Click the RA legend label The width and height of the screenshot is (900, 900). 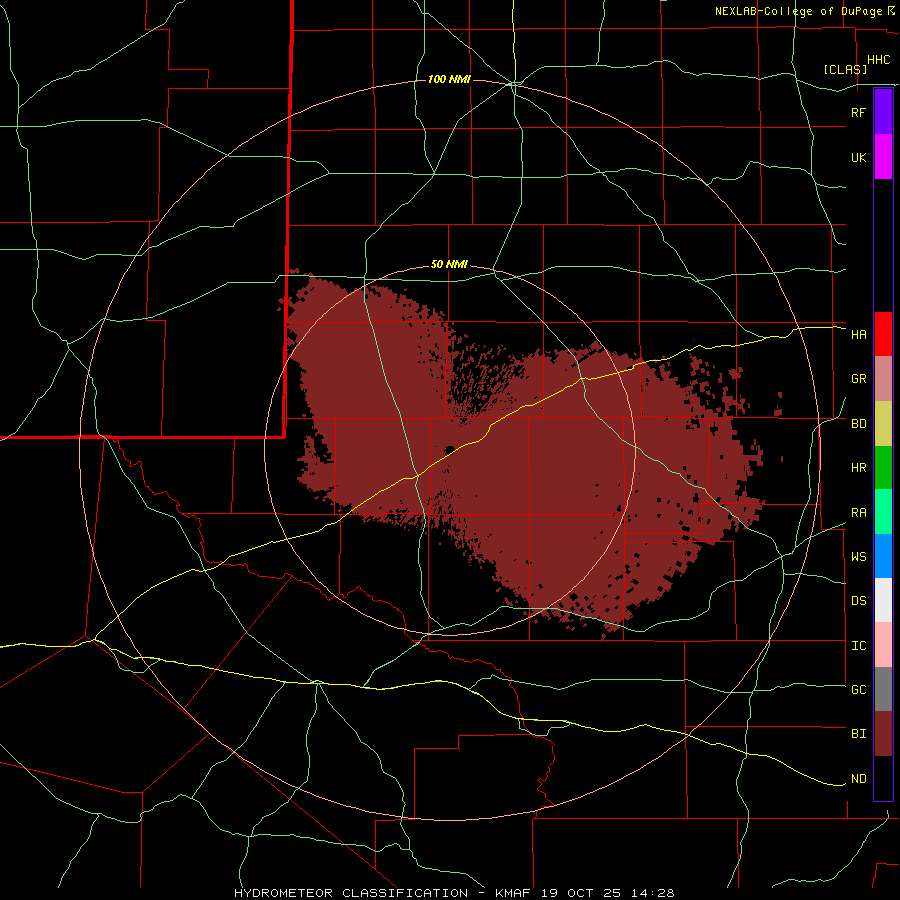pyautogui.click(x=858, y=513)
